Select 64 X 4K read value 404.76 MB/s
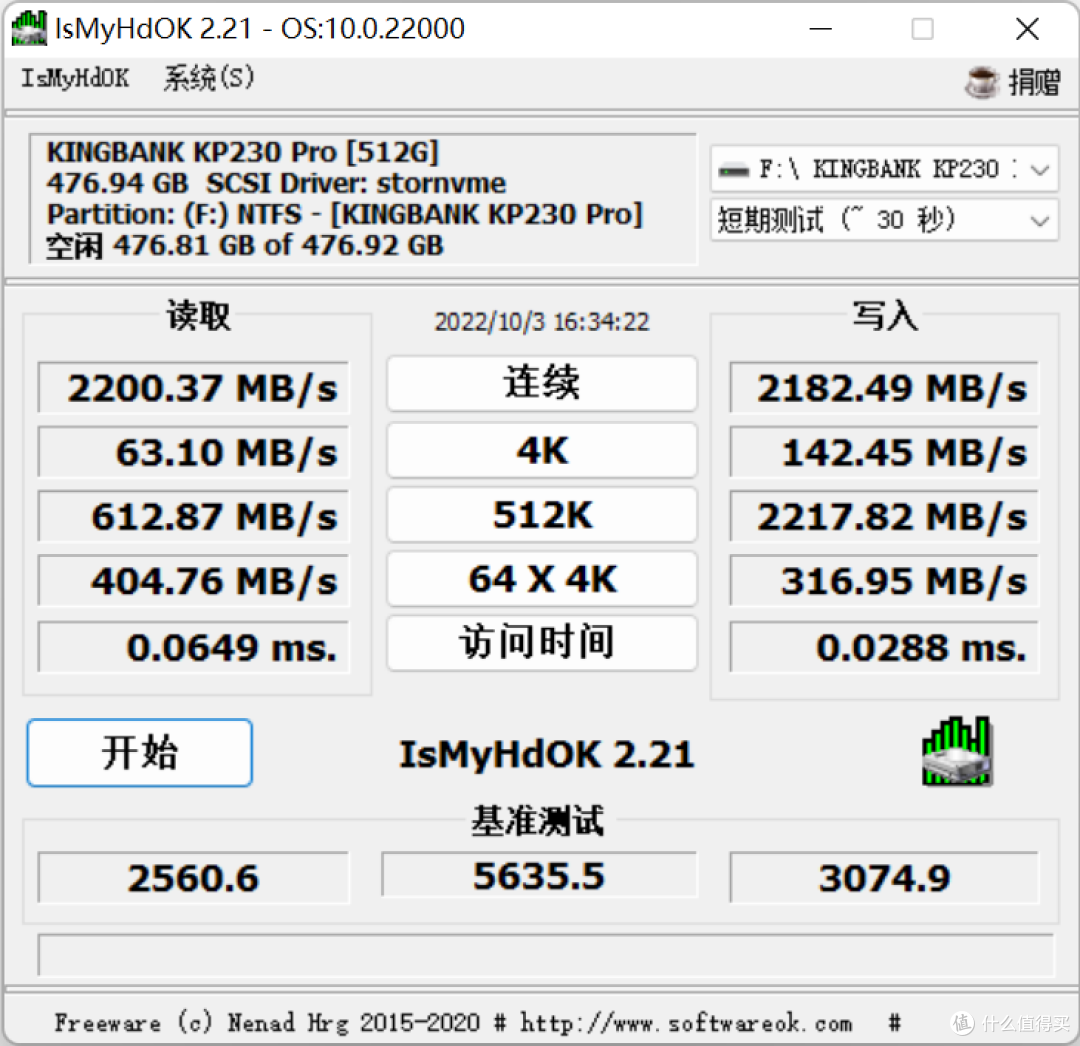This screenshot has width=1080, height=1046. click(194, 580)
